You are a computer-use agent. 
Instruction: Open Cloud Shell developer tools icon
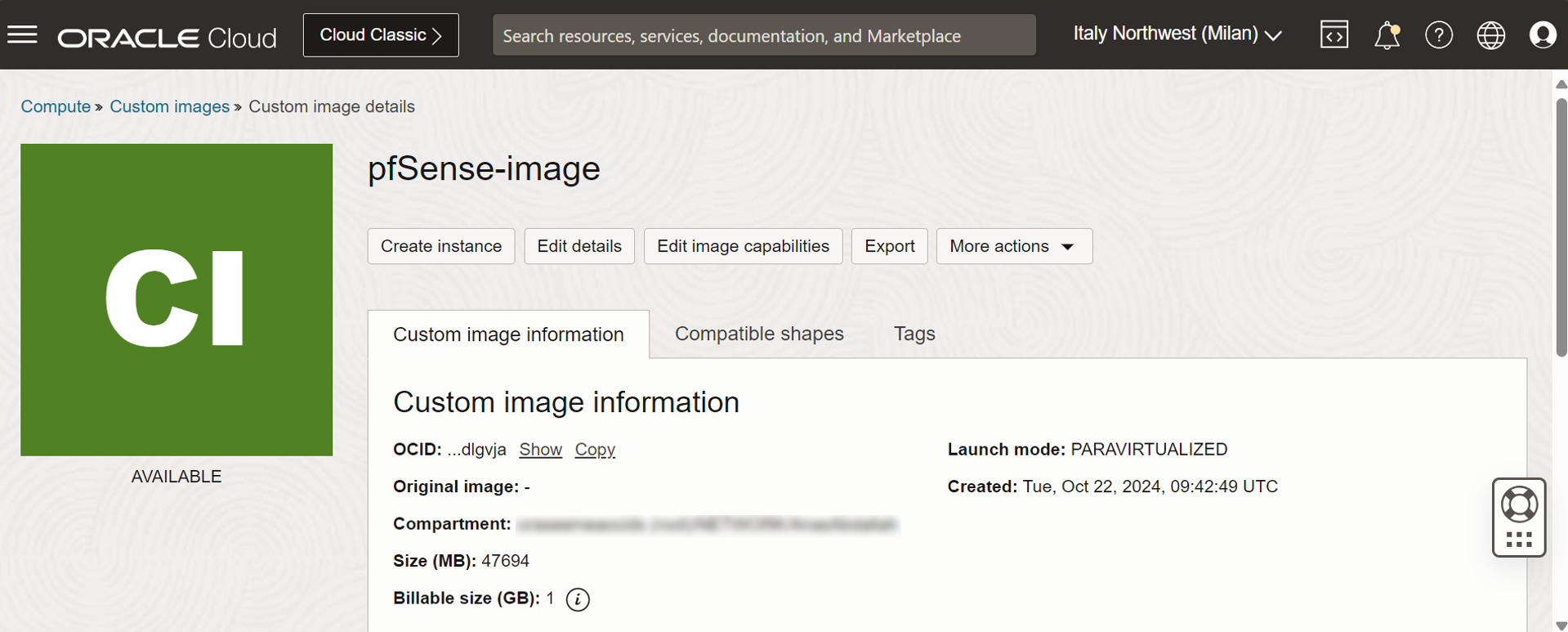coord(1333,35)
